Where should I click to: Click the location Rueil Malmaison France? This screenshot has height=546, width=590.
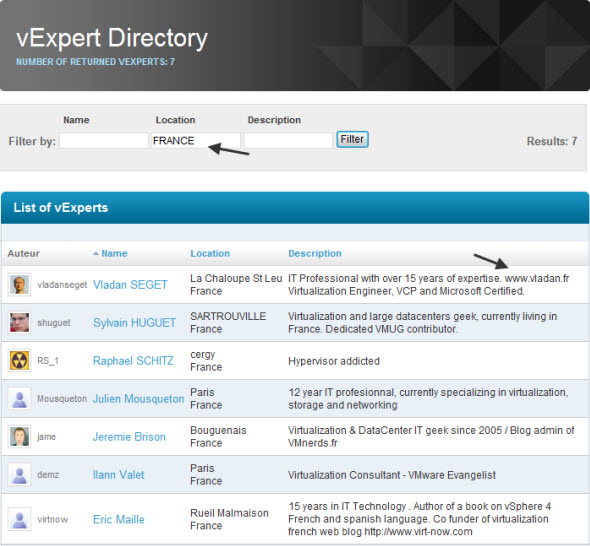pos(229,519)
